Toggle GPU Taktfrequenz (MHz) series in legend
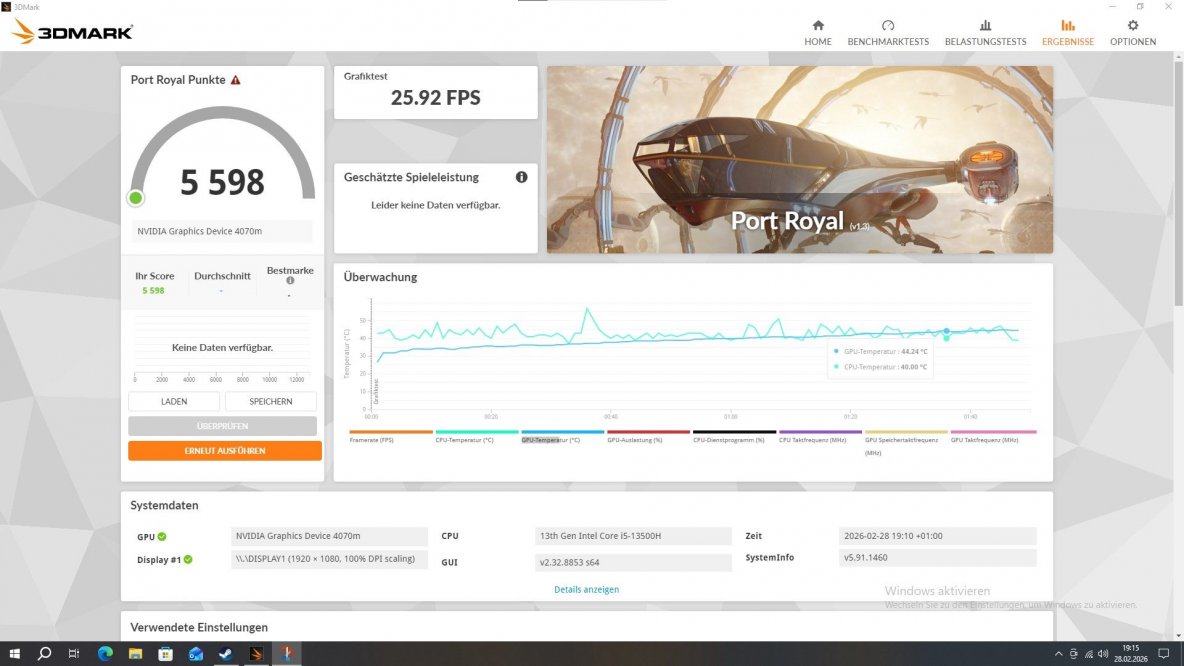This screenshot has height=666, width=1184. click(x=985, y=439)
